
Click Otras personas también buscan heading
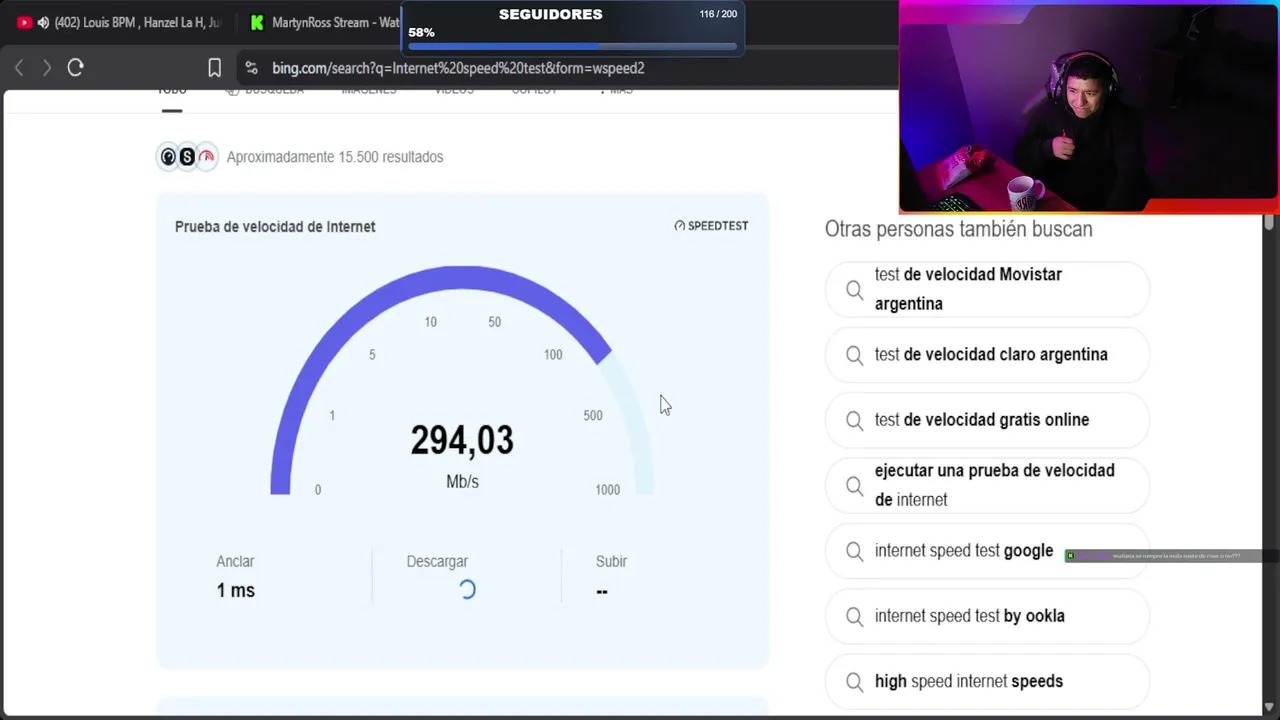coord(958,229)
